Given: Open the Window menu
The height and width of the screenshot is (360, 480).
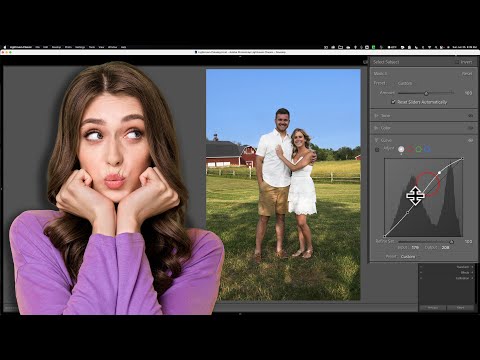Looking at the screenshot, I should point(113,47).
